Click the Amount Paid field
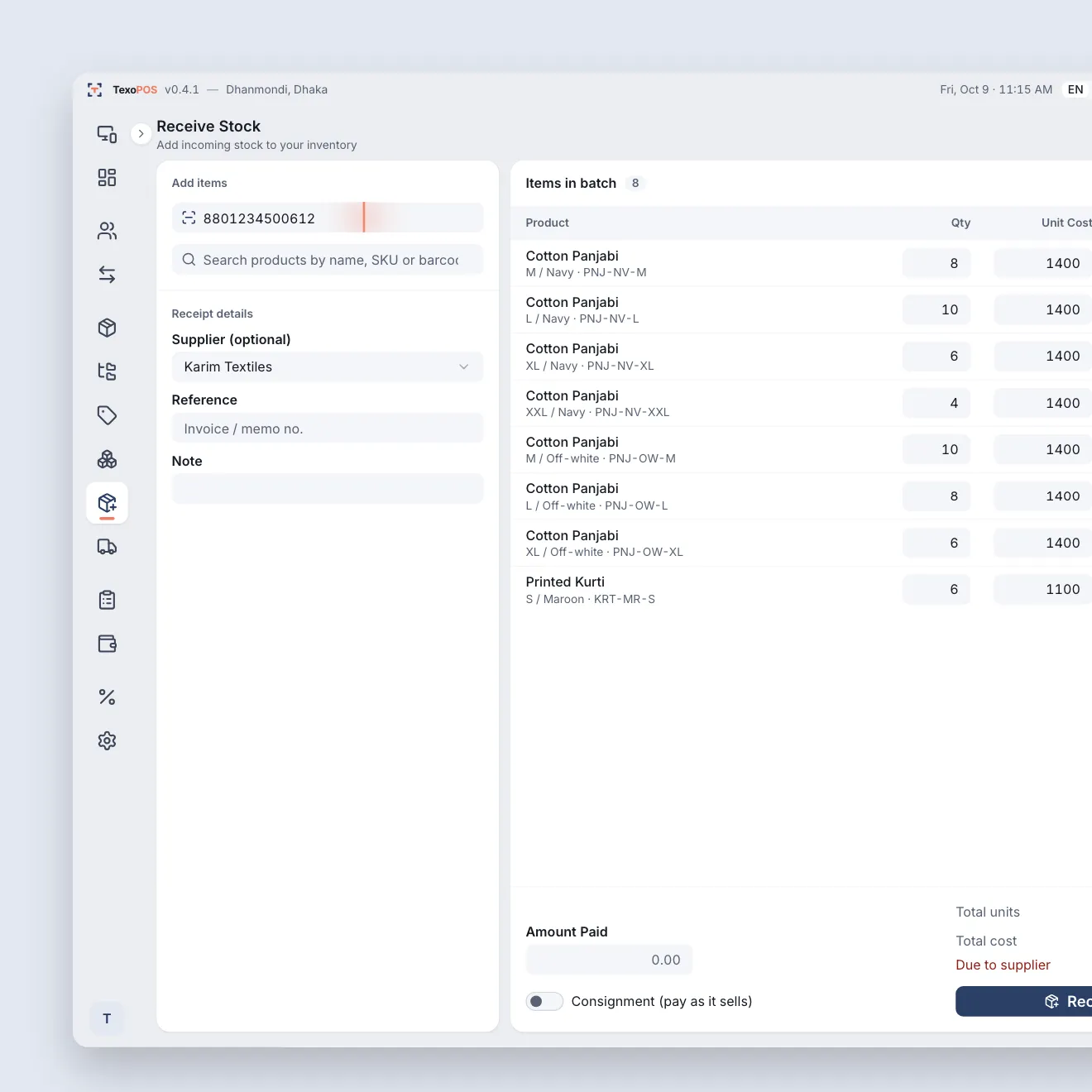The width and height of the screenshot is (1092, 1092). 609,960
